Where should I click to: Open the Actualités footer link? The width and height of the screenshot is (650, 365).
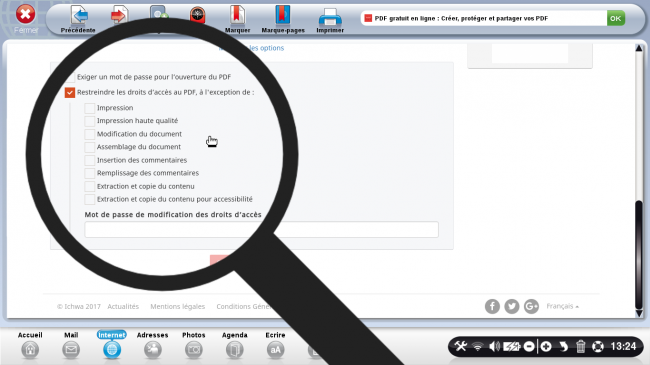point(123,307)
